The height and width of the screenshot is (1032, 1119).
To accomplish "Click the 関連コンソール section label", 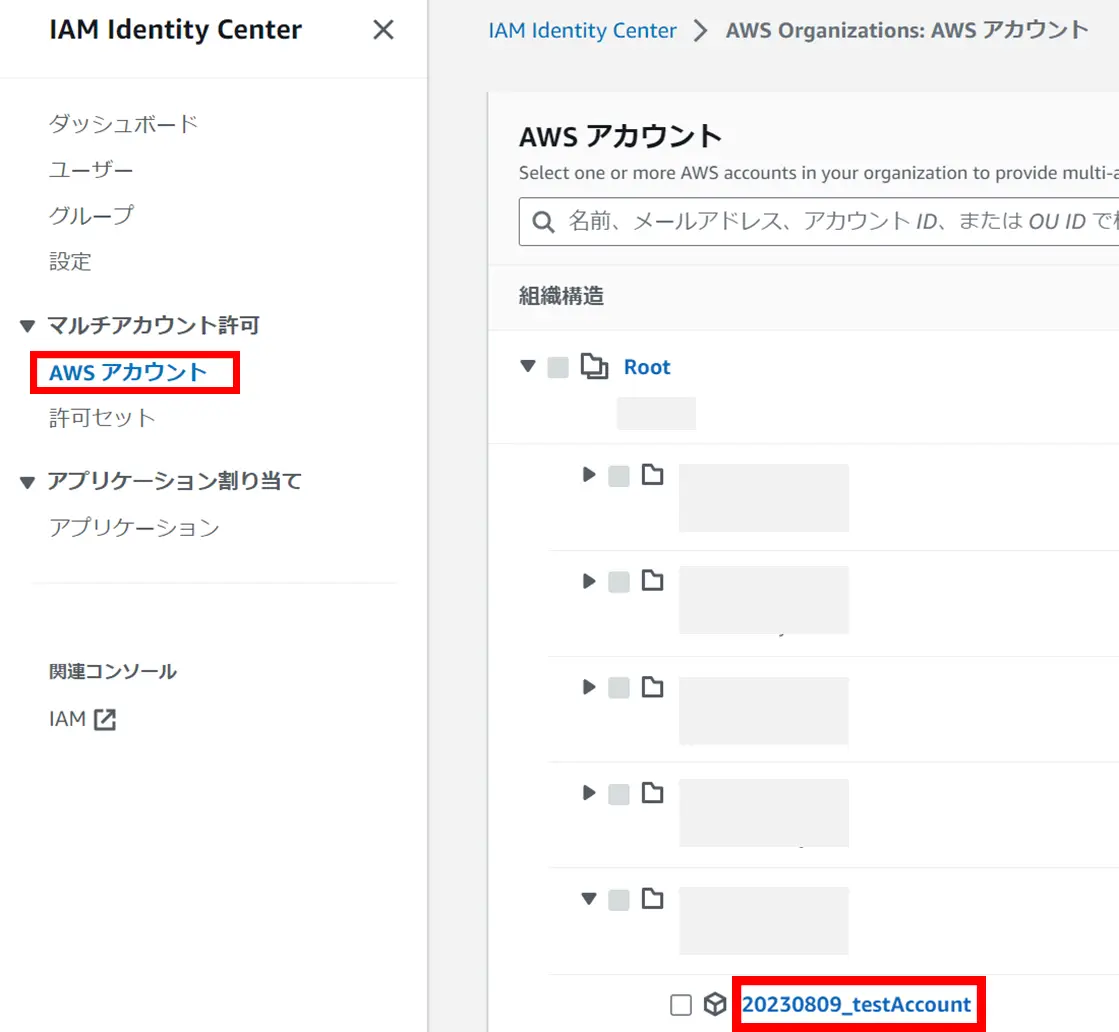I will click(113, 671).
